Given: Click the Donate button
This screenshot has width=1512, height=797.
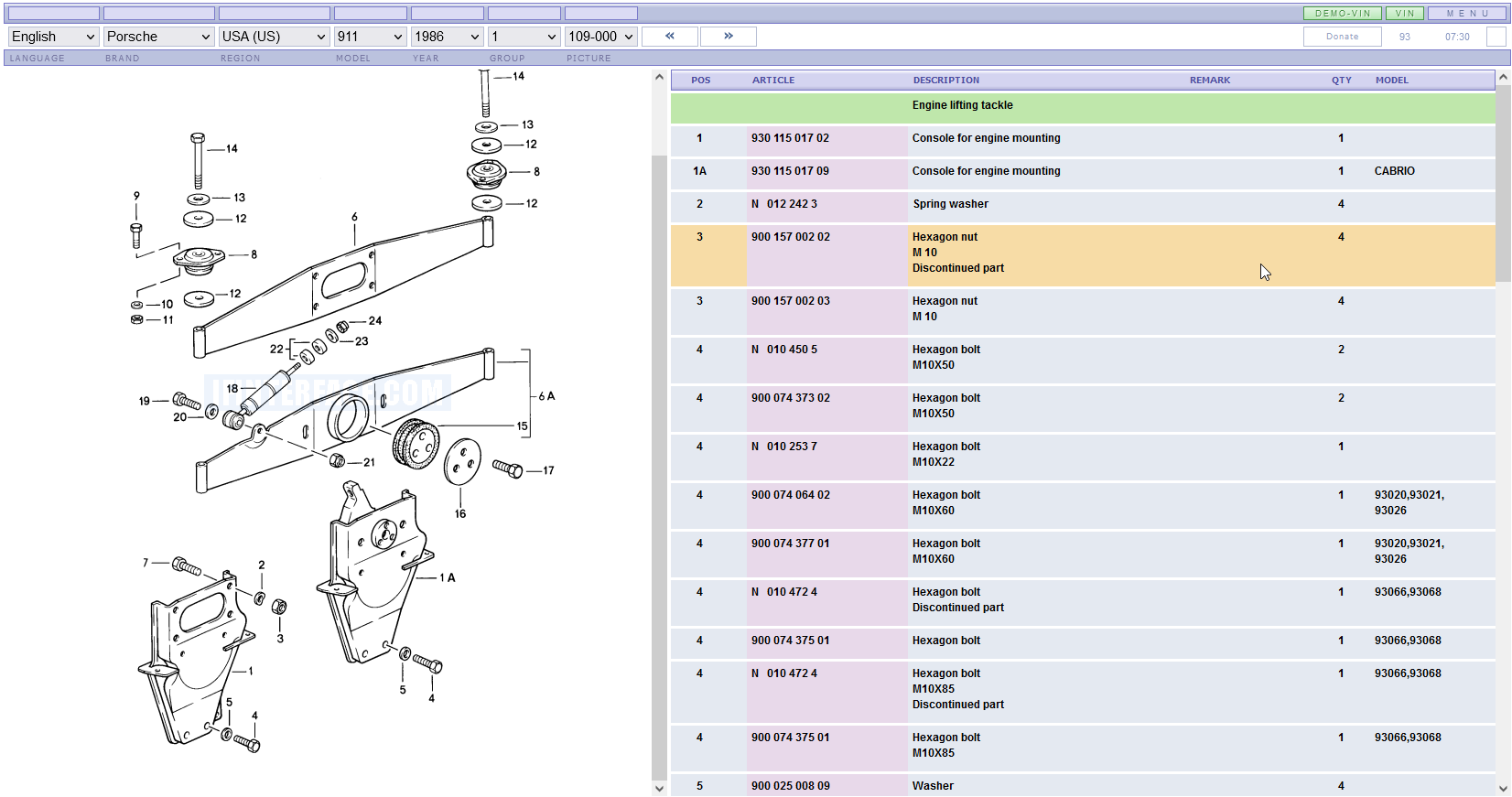Looking at the screenshot, I should click(x=1342, y=37).
